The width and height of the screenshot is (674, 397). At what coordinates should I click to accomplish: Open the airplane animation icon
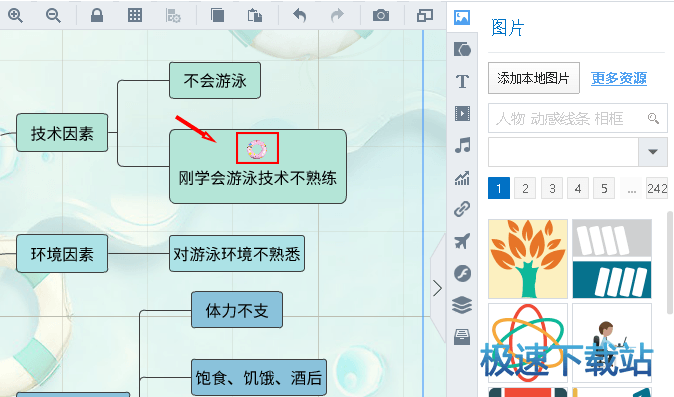click(x=462, y=241)
